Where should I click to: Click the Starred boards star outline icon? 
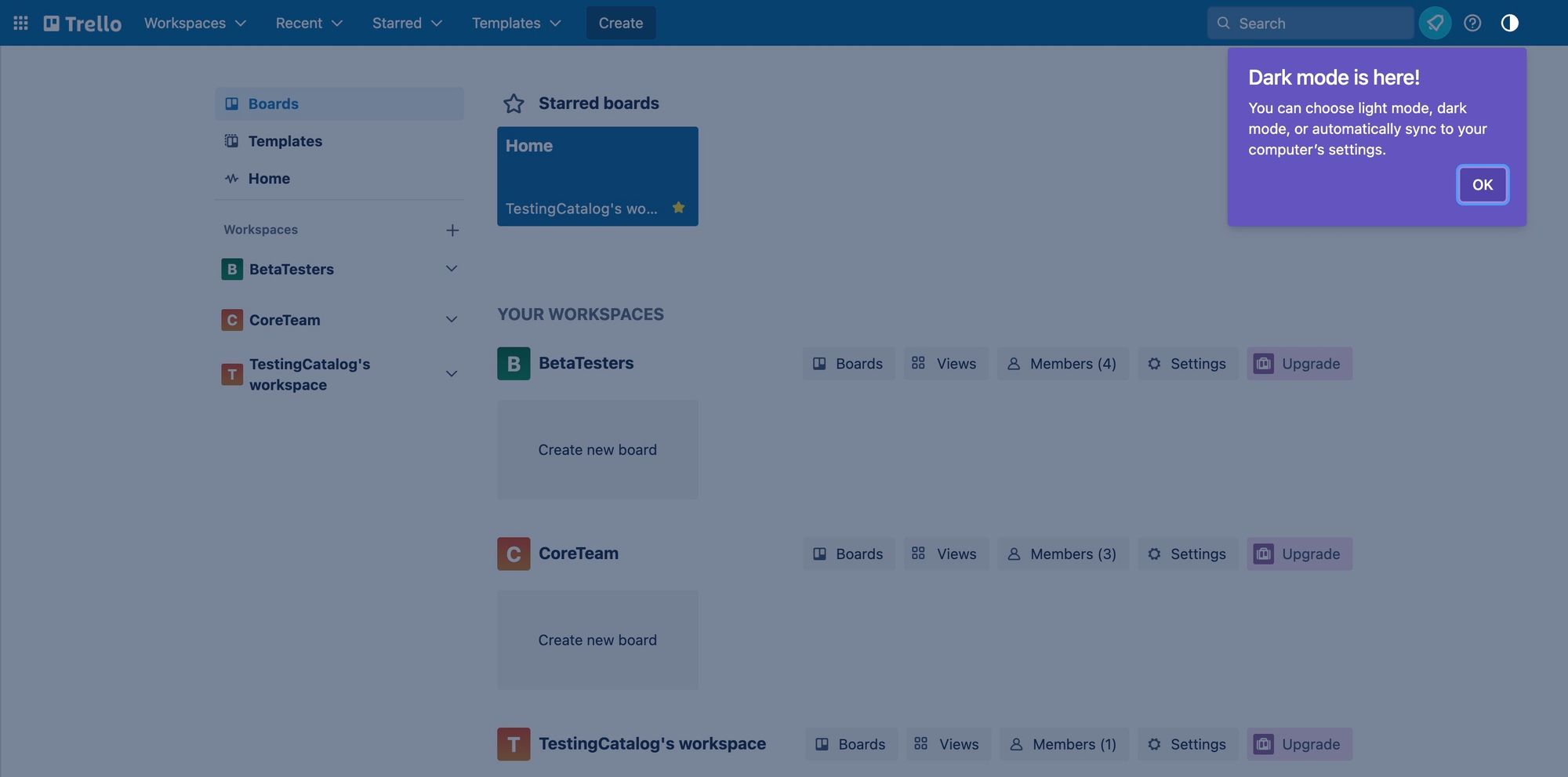tap(514, 103)
